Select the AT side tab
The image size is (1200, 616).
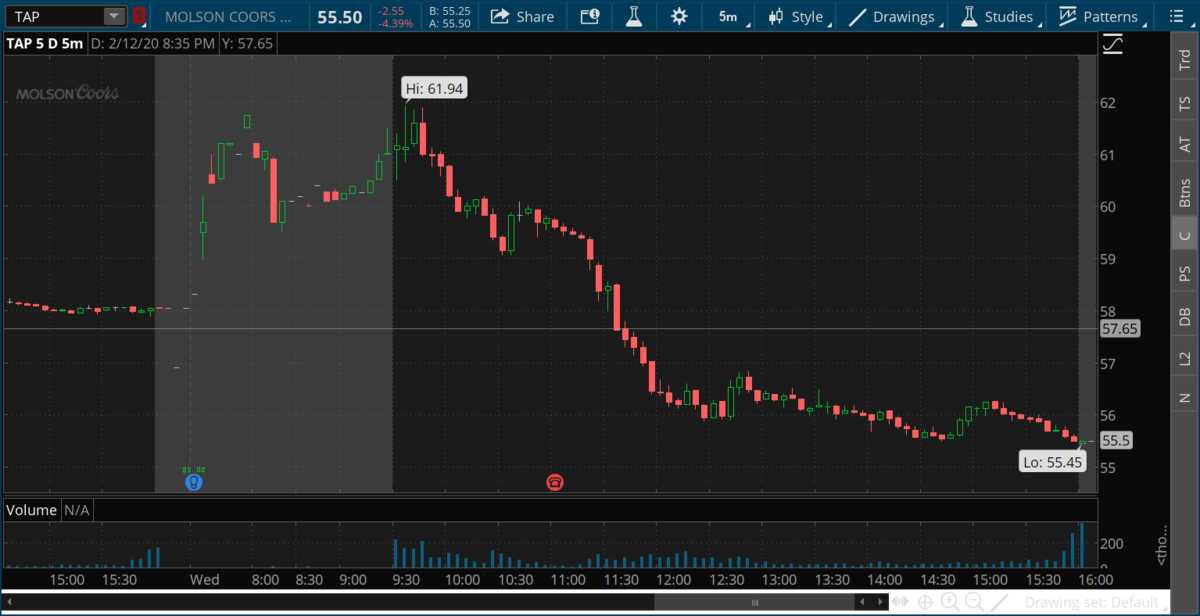point(1185,145)
